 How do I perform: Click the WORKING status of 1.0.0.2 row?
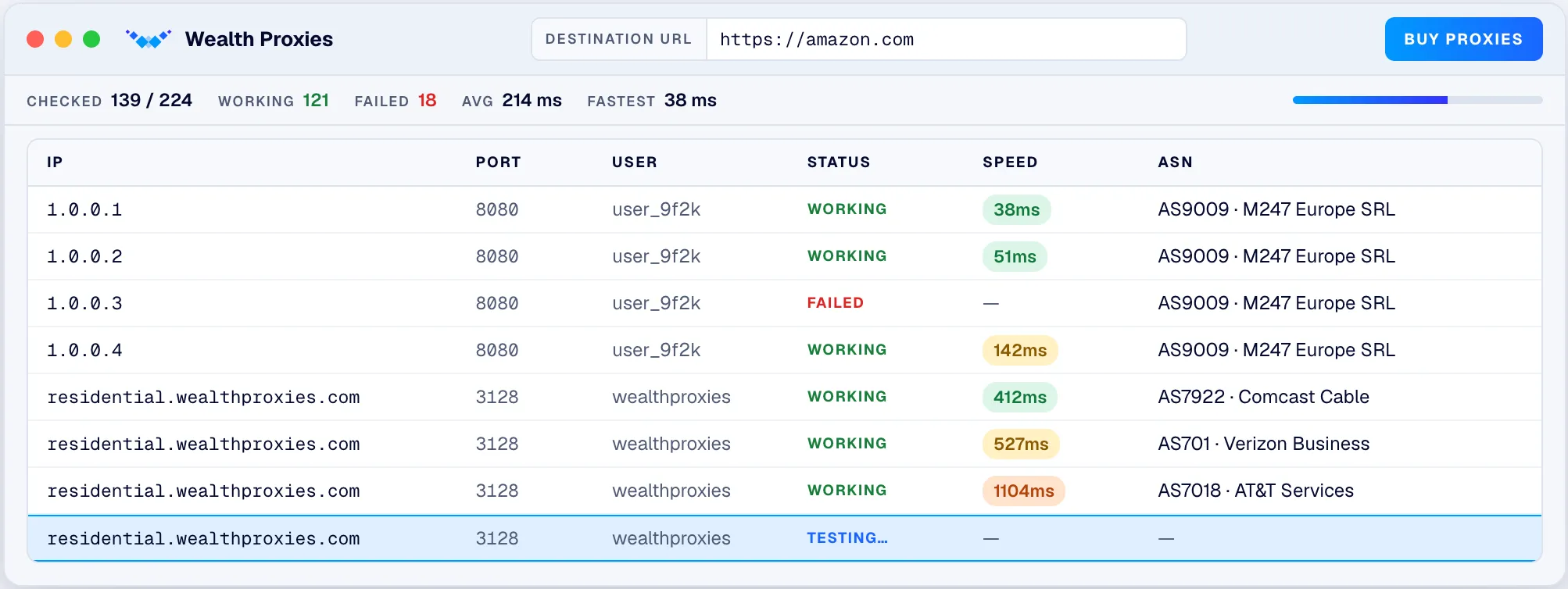[847, 256]
